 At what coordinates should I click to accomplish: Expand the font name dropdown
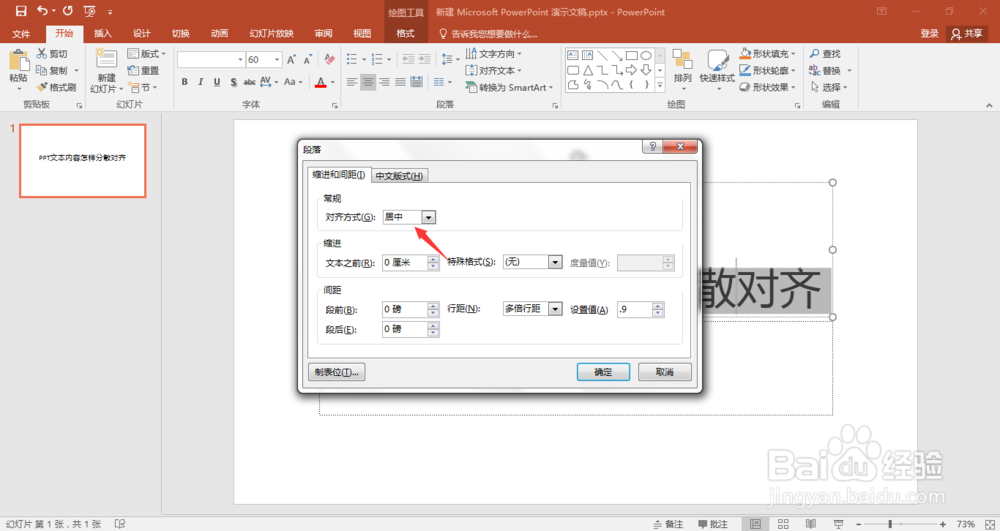click(240, 59)
